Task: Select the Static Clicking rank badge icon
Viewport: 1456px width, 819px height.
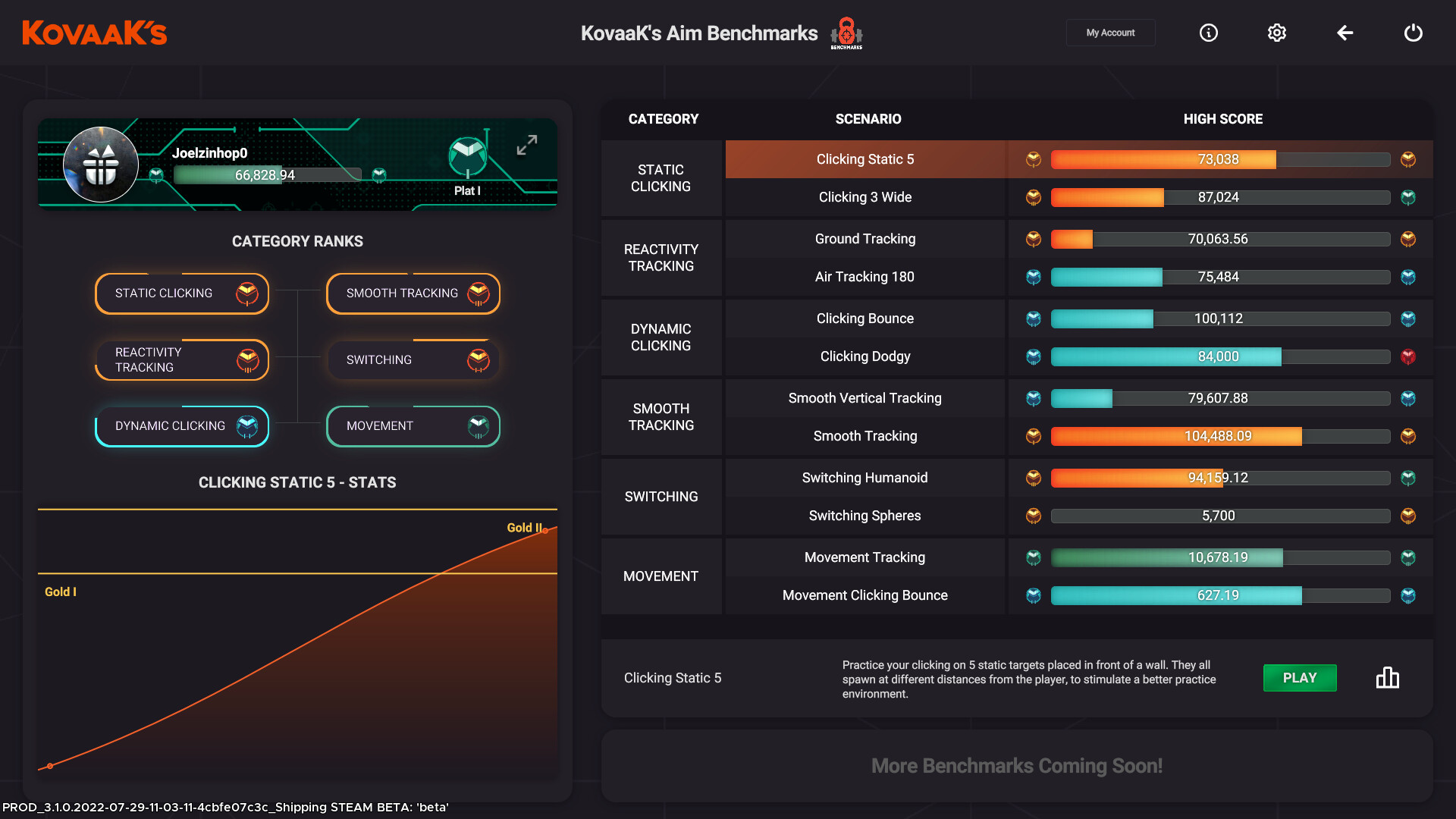Action: coord(246,293)
